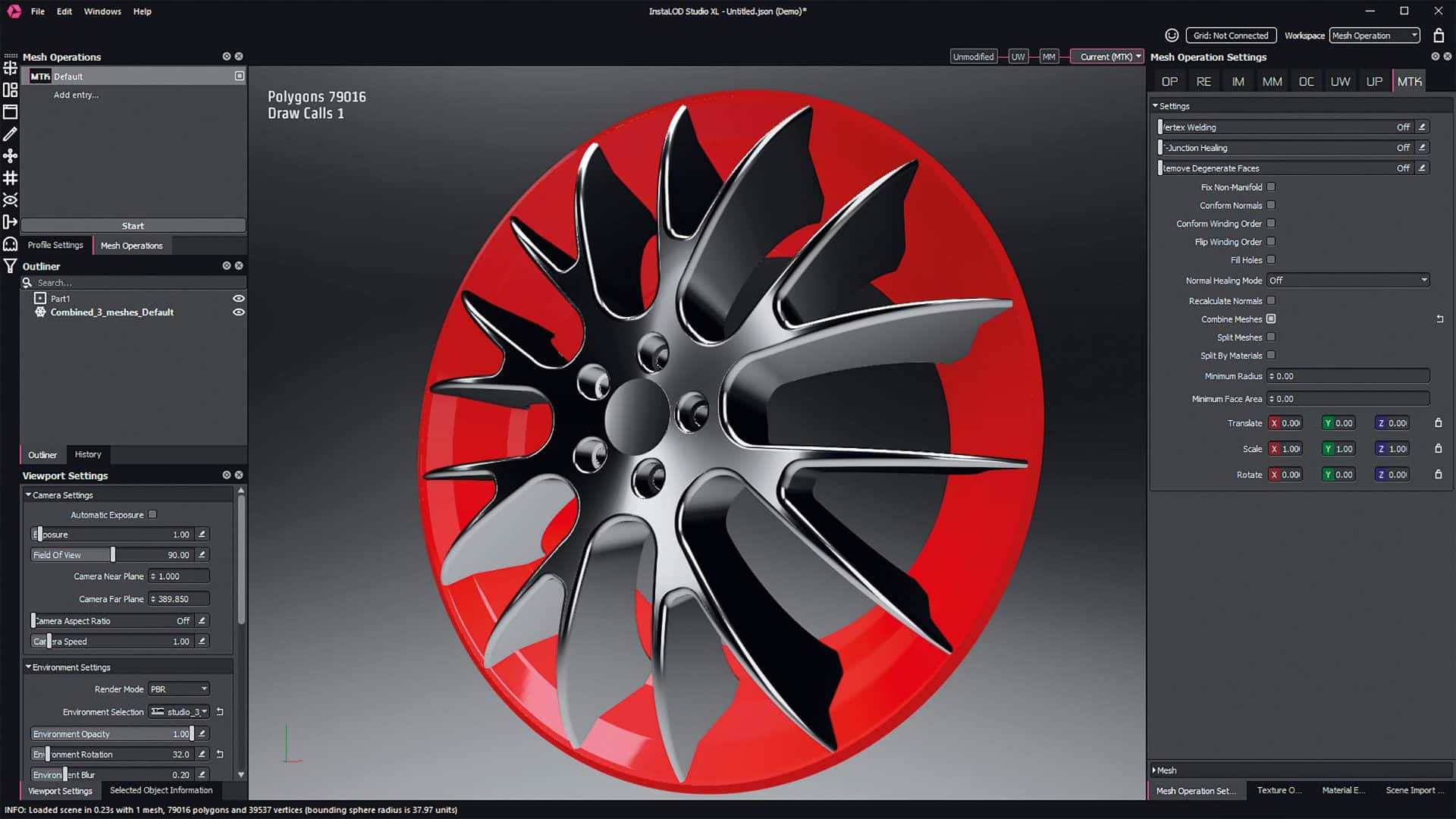Select the pencil tool in the left toolbar
Viewport: 1456px width, 819px height.
[11, 134]
